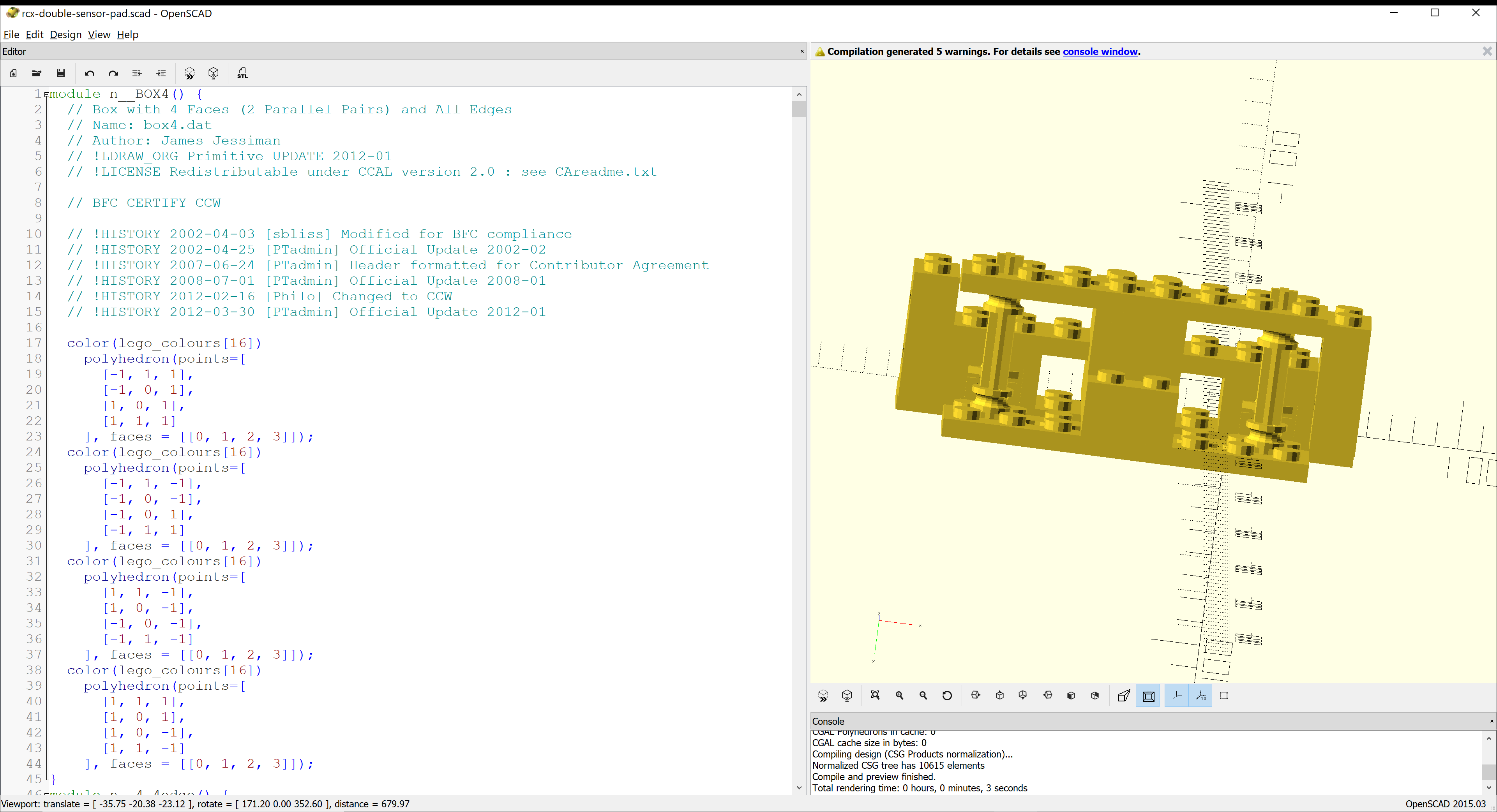This screenshot has width=1497, height=812.
Task: Toggle Show Axes button
Action: point(1177,695)
